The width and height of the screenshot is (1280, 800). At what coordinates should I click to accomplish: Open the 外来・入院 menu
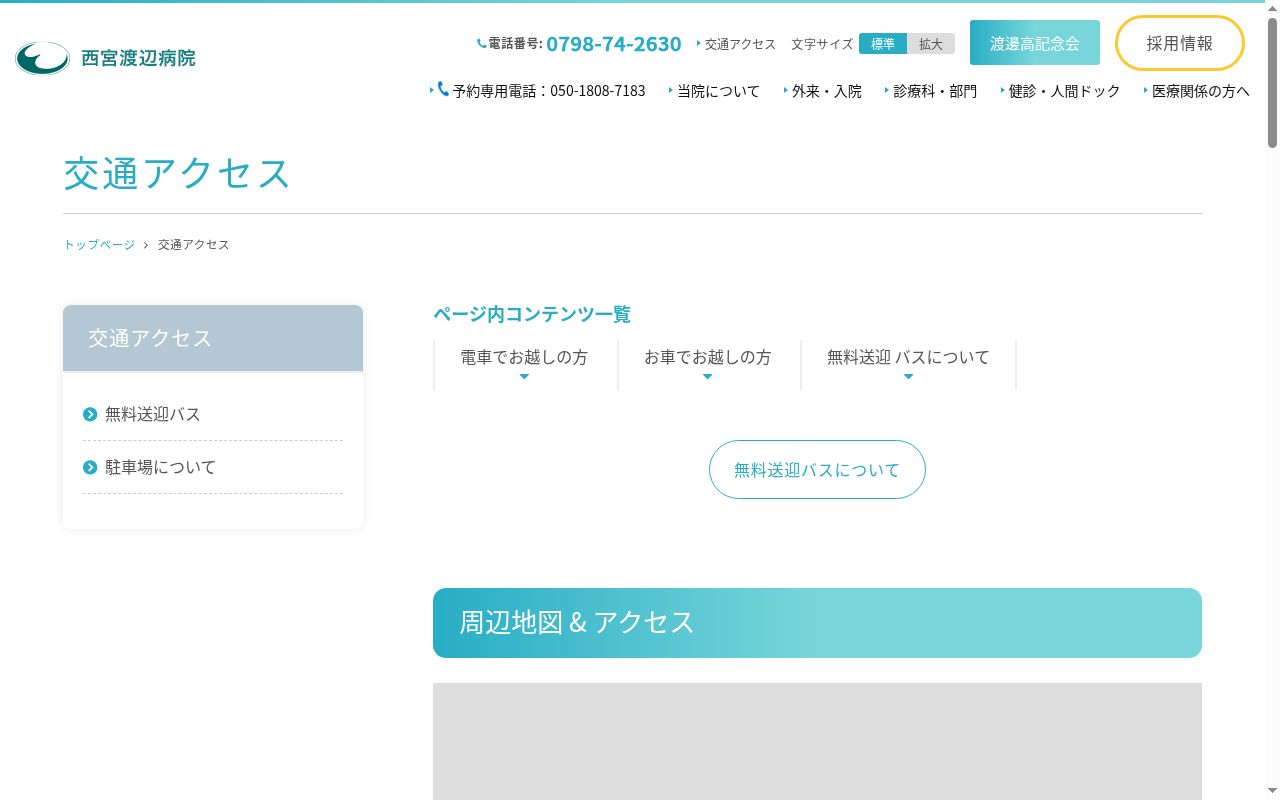(826, 91)
